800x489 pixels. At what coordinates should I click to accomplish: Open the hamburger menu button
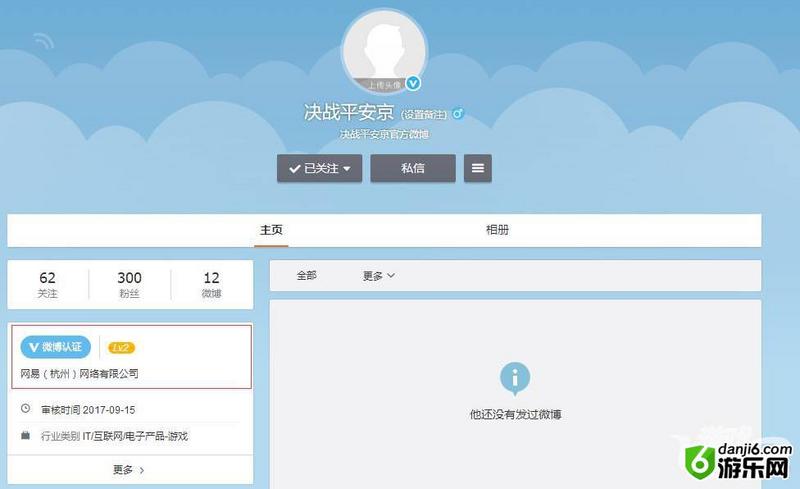[x=478, y=168]
